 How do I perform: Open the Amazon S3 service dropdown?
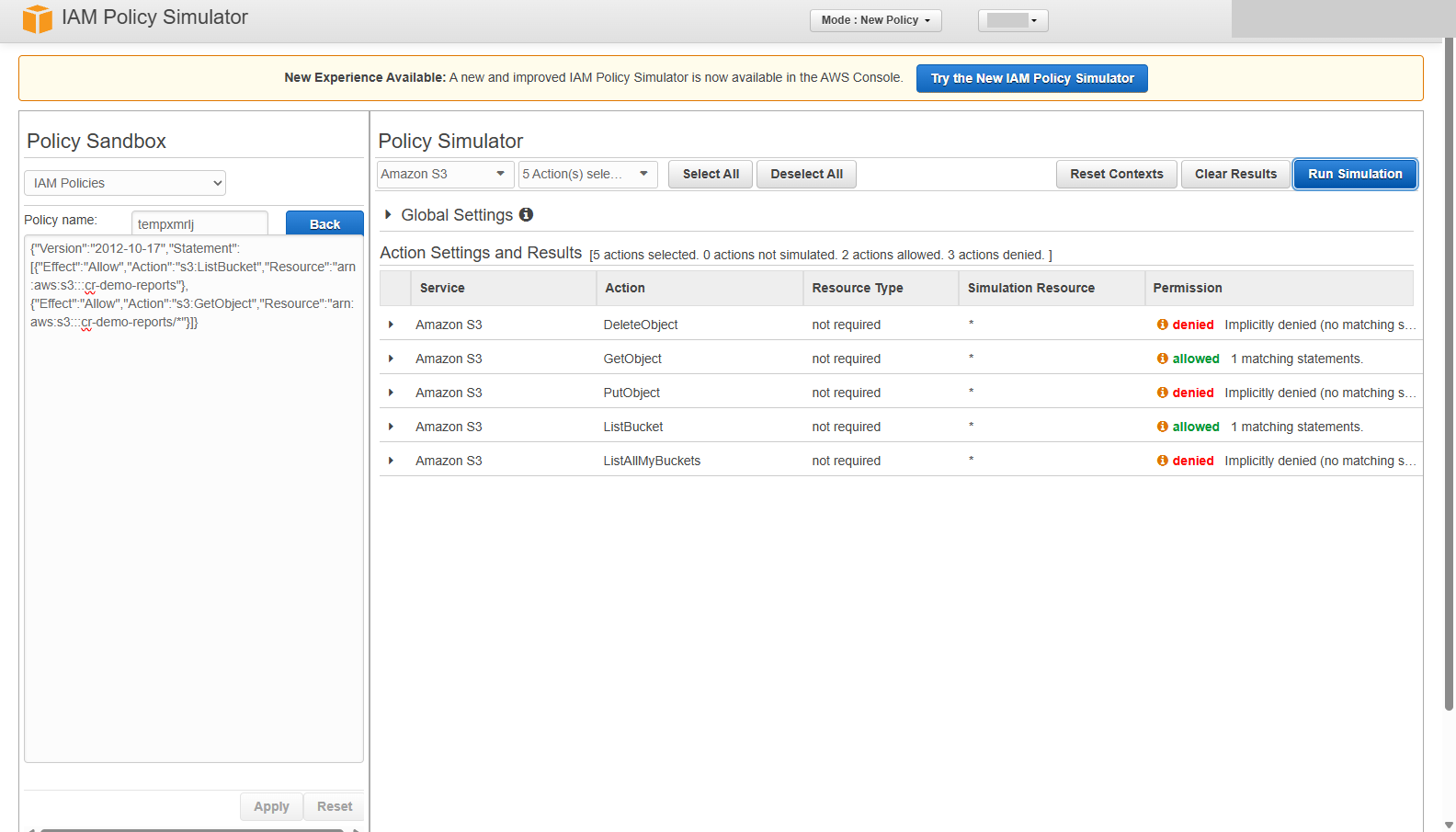click(x=445, y=174)
